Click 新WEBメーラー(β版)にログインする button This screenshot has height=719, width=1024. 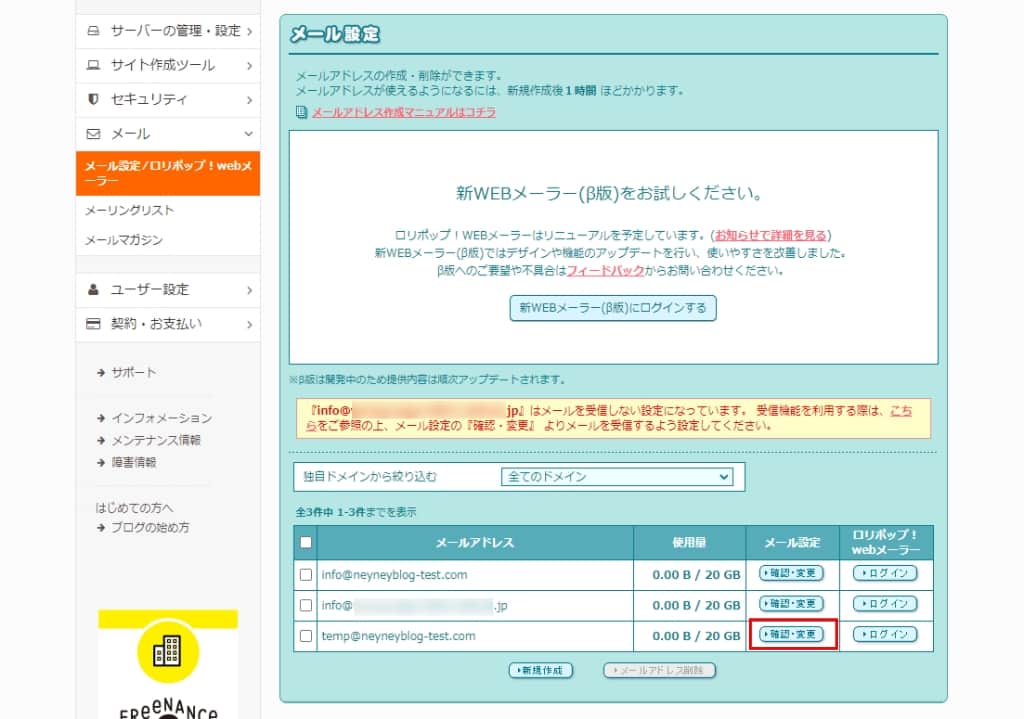[x=613, y=308]
